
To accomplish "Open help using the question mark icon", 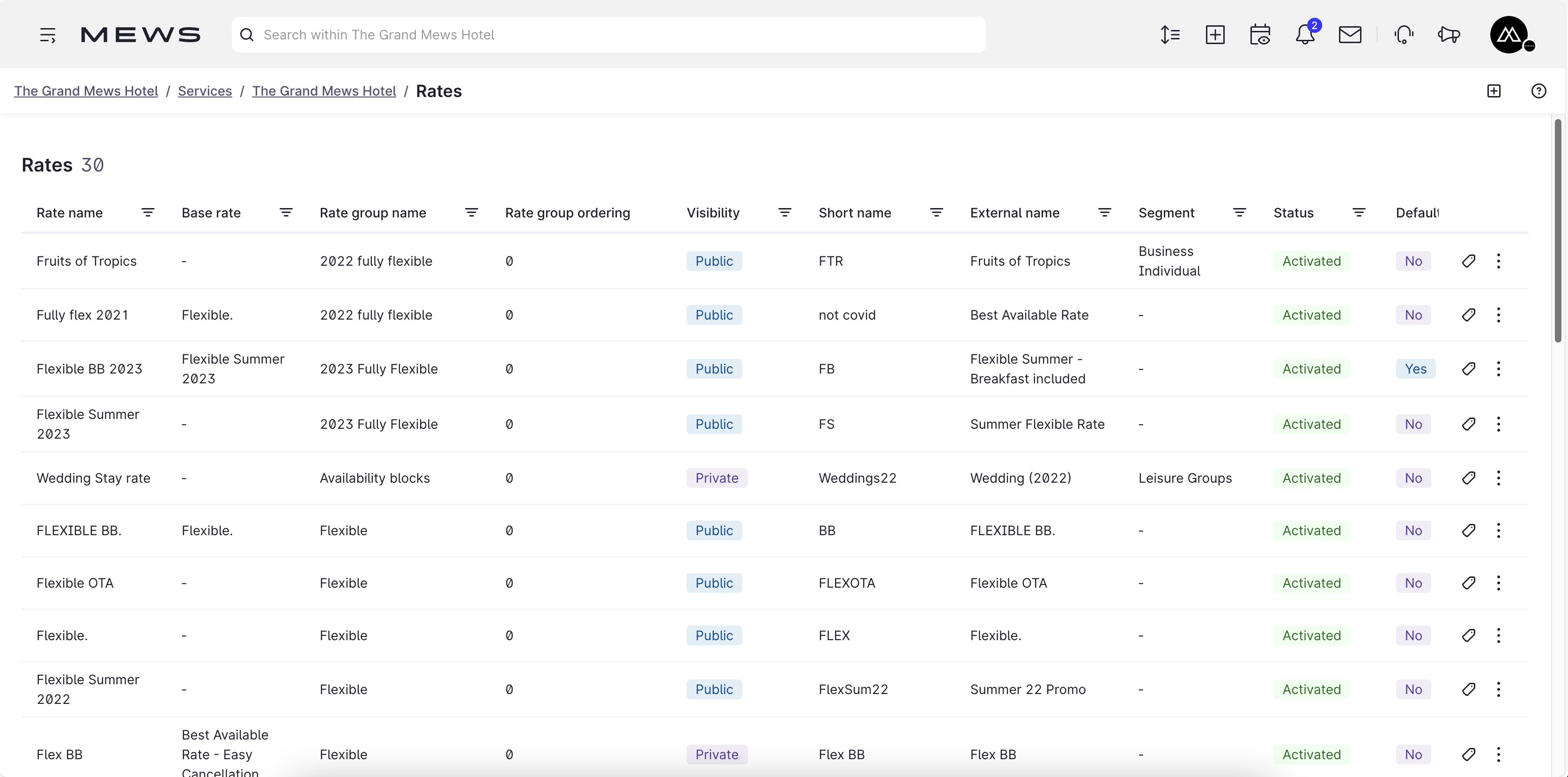I will 1539,91.
